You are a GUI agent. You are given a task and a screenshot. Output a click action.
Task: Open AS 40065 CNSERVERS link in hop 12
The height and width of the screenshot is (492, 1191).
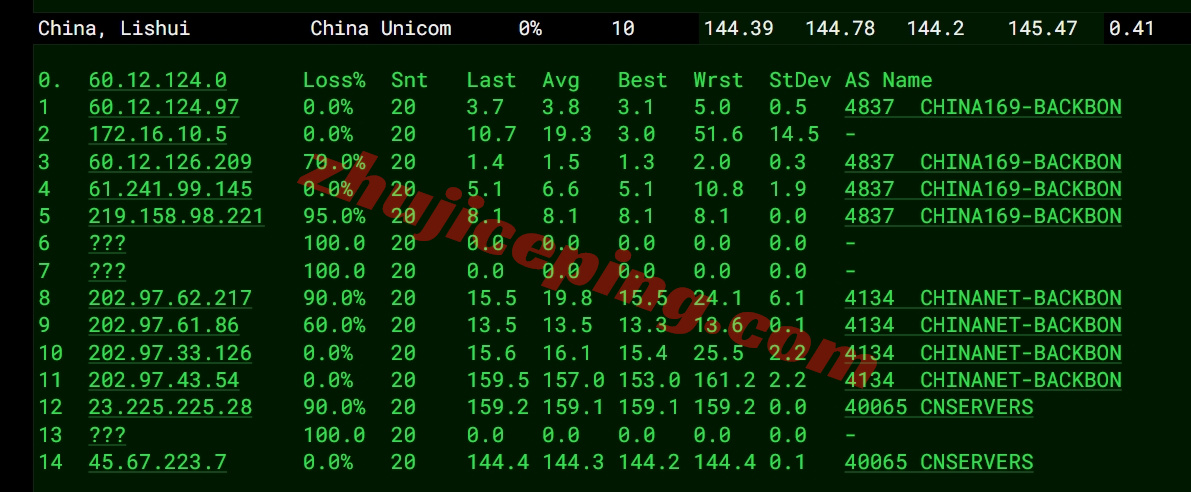[939, 407]
